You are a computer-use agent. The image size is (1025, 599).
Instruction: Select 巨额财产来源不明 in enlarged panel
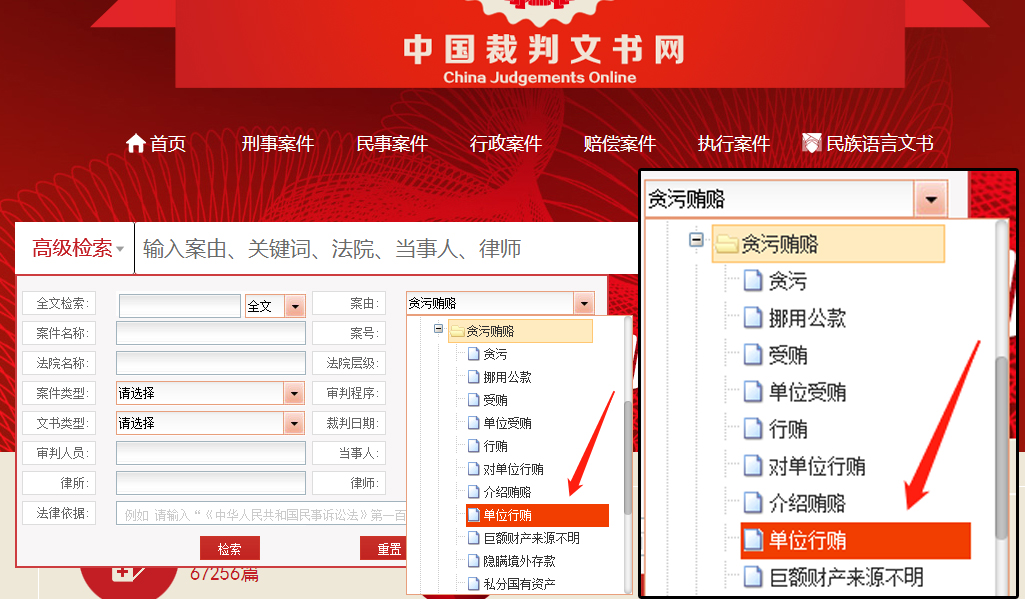coord(846,577)
